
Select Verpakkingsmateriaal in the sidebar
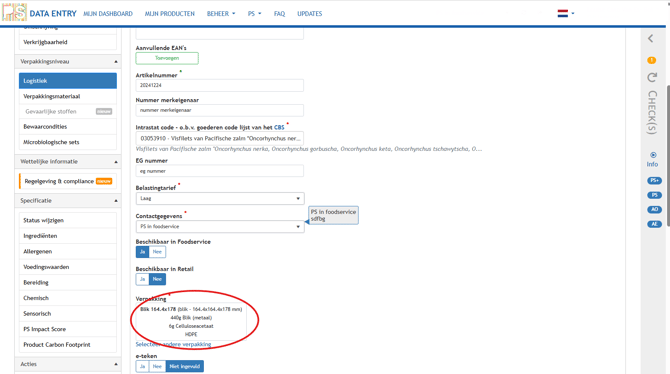(68, 96)
